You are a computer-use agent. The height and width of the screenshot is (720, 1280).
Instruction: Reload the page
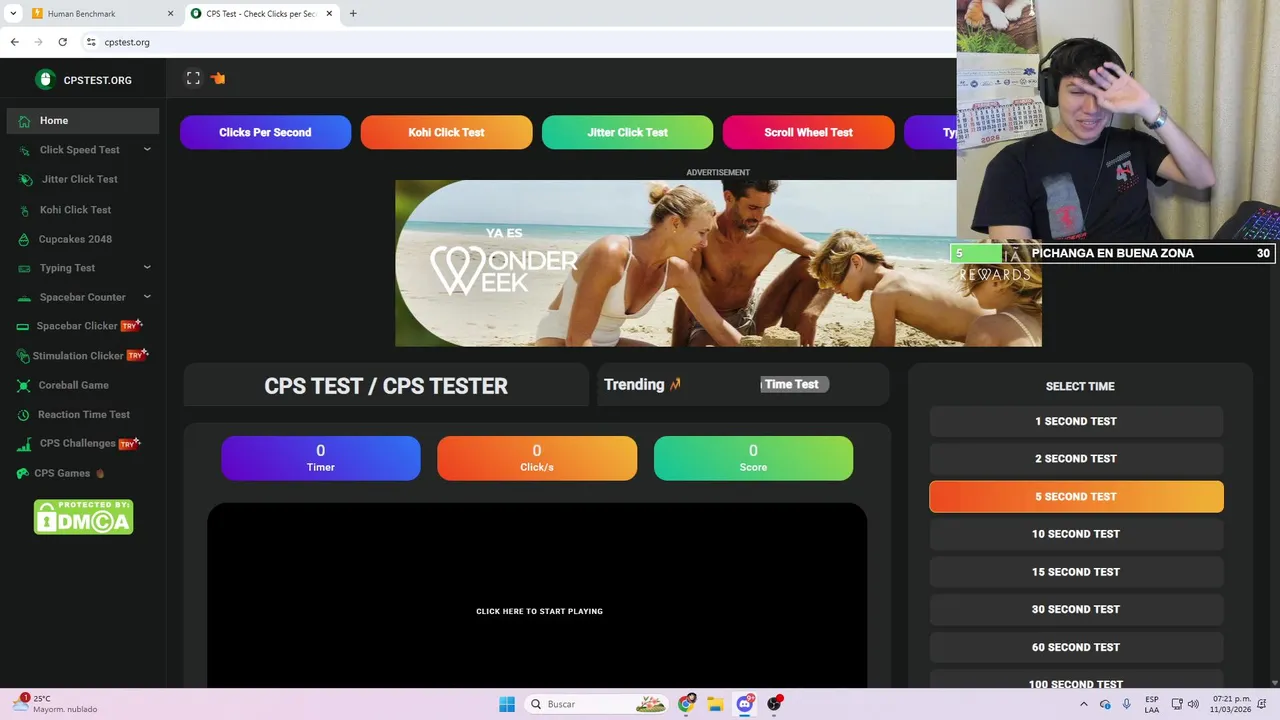(62, 42)
